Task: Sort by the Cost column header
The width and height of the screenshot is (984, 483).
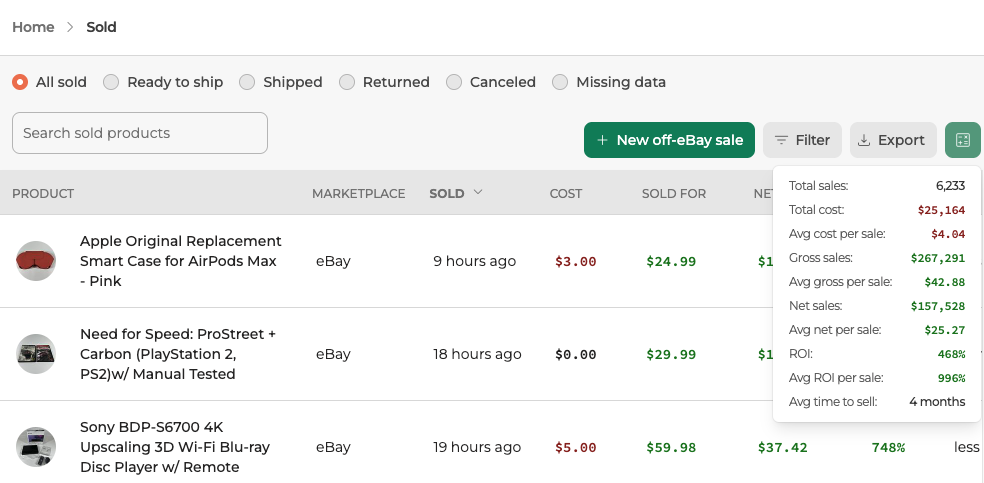Action: coord(565,193)
